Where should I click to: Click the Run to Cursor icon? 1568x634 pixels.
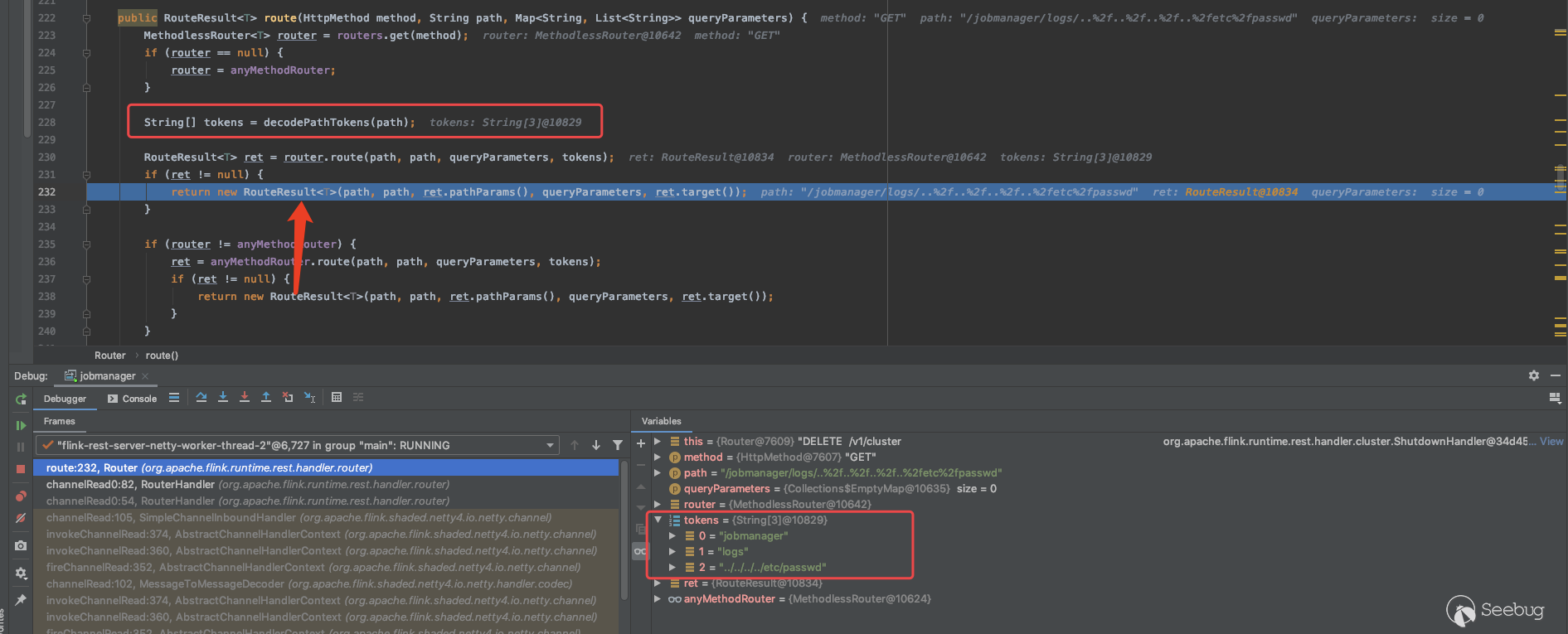[x=309, y=398]
